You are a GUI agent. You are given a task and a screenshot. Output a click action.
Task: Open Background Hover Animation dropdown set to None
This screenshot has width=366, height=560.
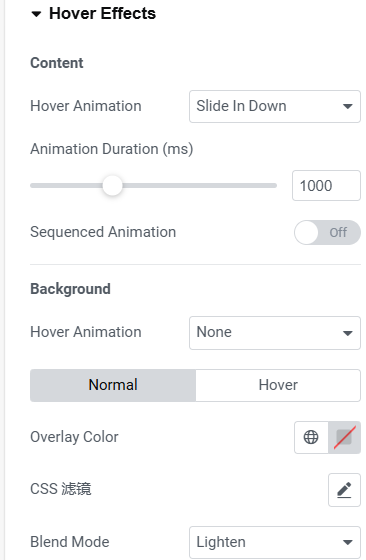275,332
